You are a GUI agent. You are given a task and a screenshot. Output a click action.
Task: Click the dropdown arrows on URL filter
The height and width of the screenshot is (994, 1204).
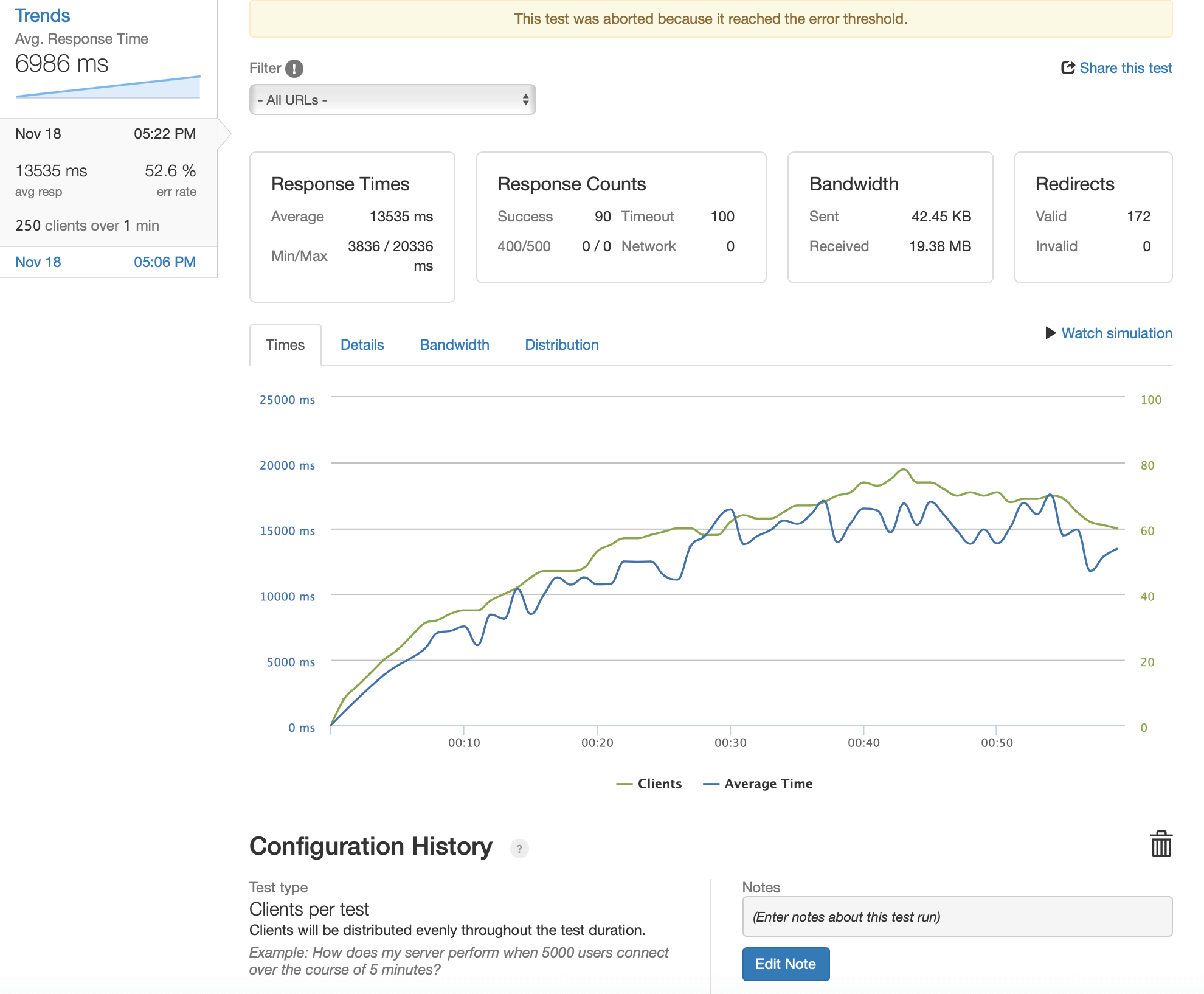tap(525, 100)
